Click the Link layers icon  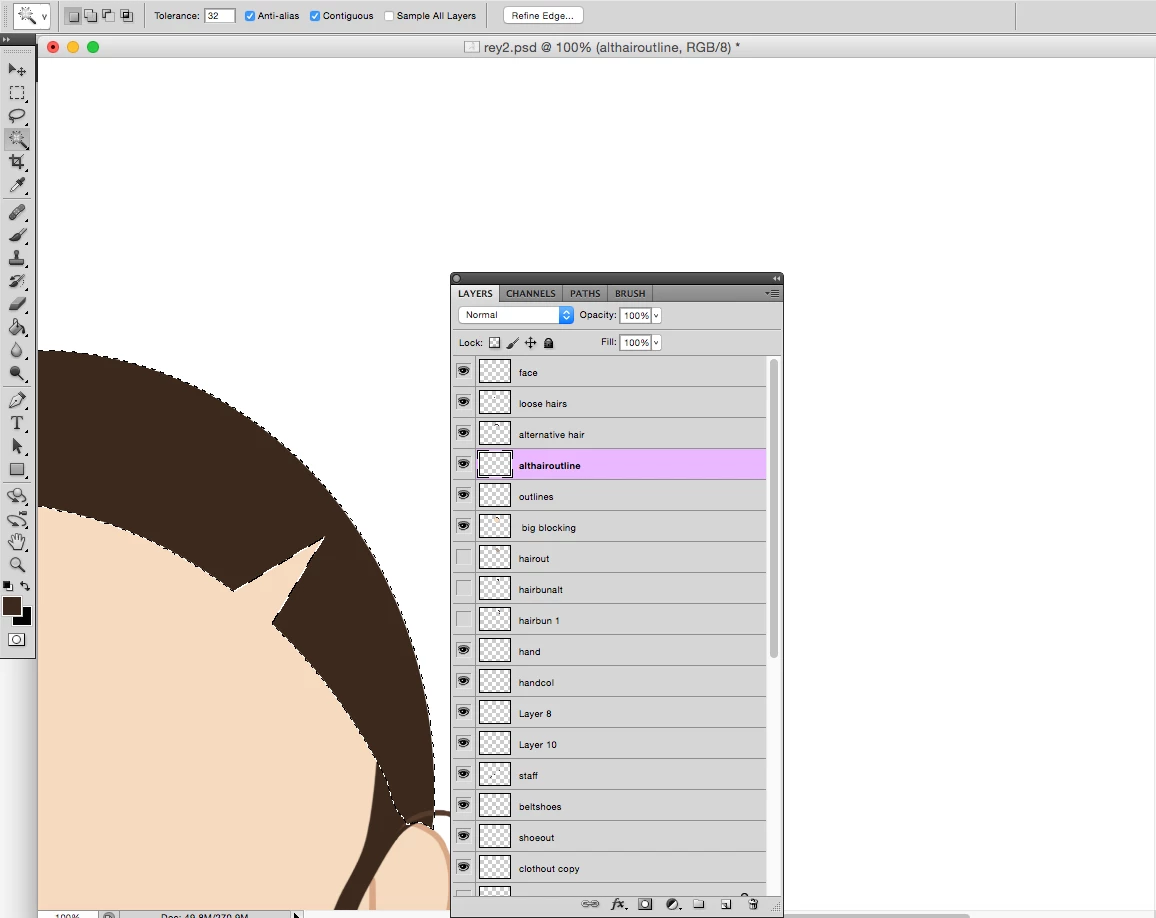[590, 904]
